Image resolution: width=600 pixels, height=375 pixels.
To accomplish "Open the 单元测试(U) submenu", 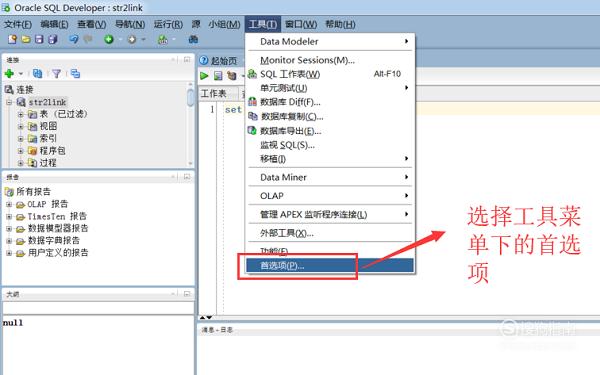I will tap(330, 88).
